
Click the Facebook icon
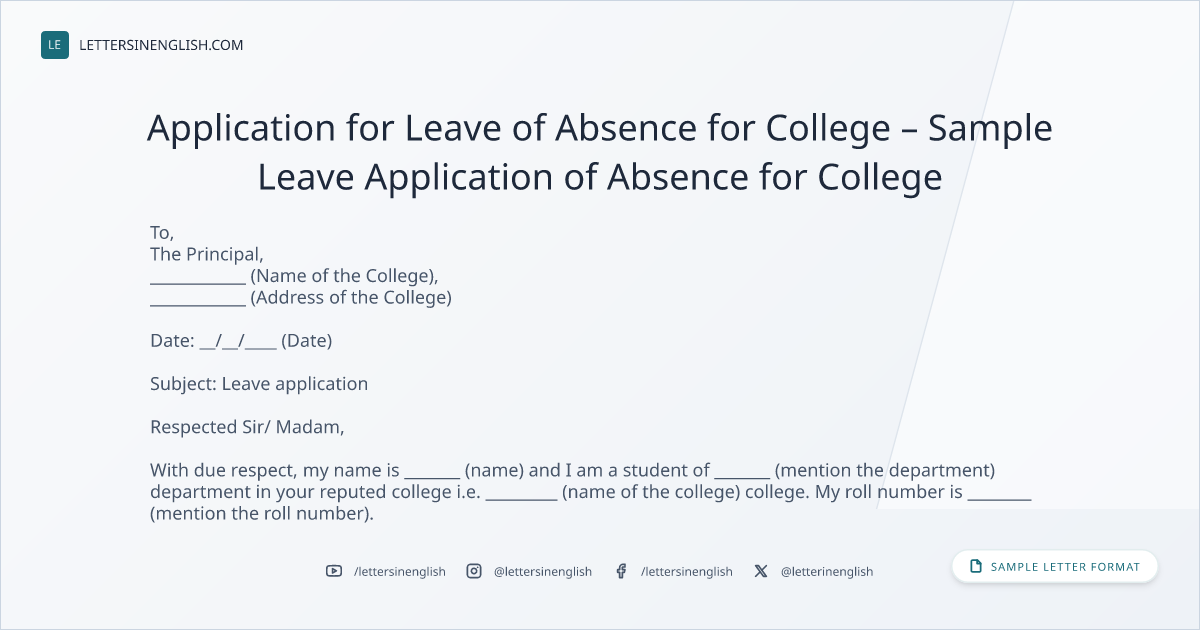(x=621, y=571)
